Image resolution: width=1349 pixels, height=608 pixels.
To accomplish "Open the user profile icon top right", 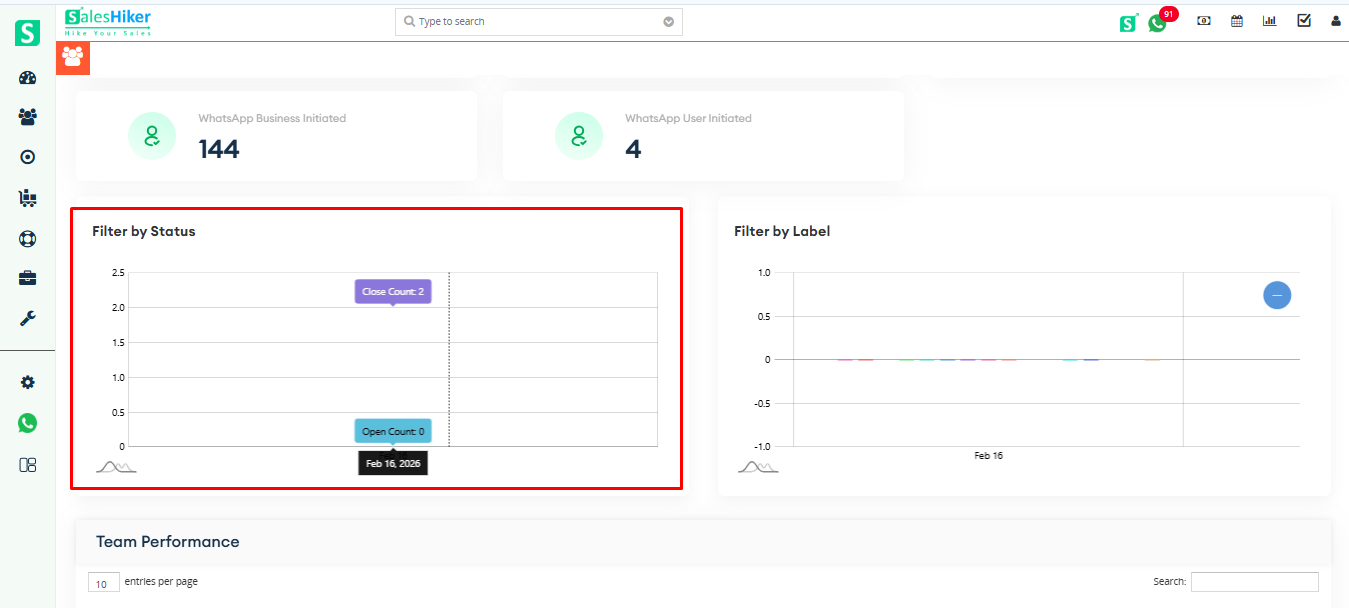I will point(1336,20).
